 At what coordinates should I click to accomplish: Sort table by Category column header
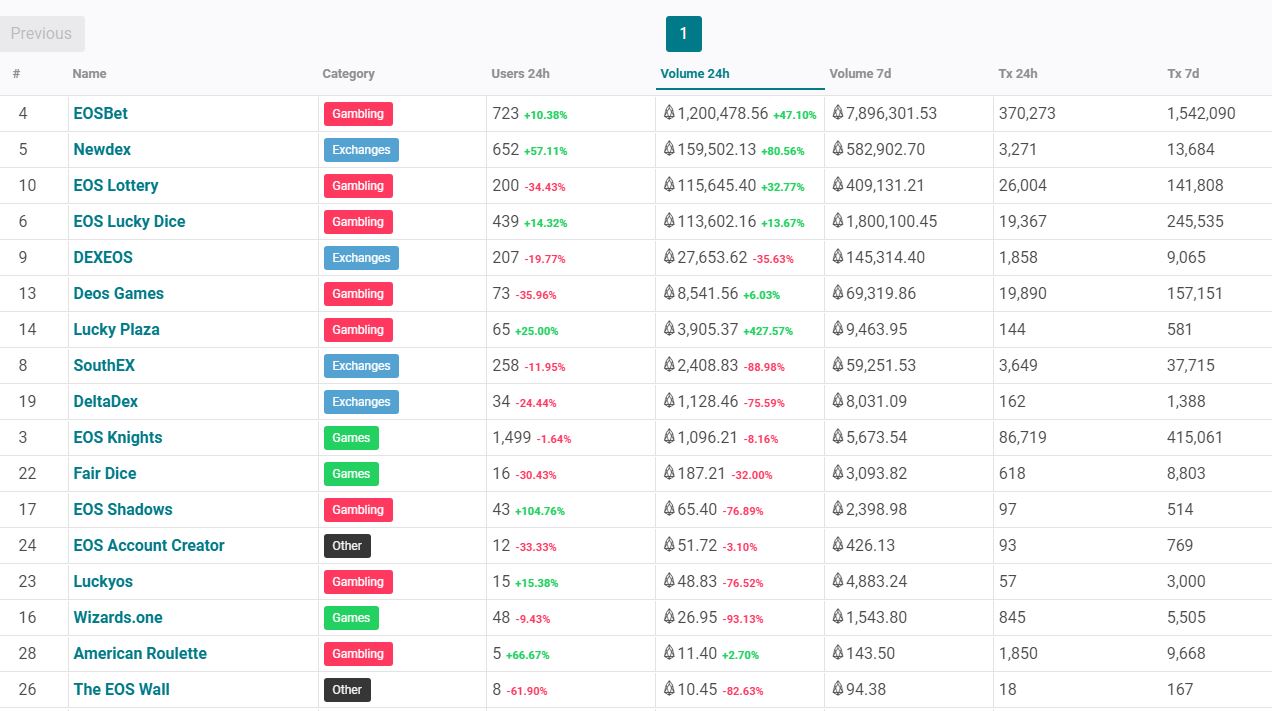click(349, 74)
